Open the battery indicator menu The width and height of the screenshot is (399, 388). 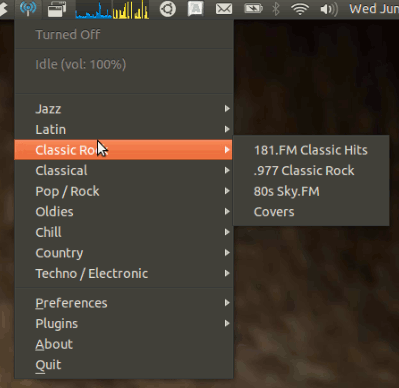point(253,9)
